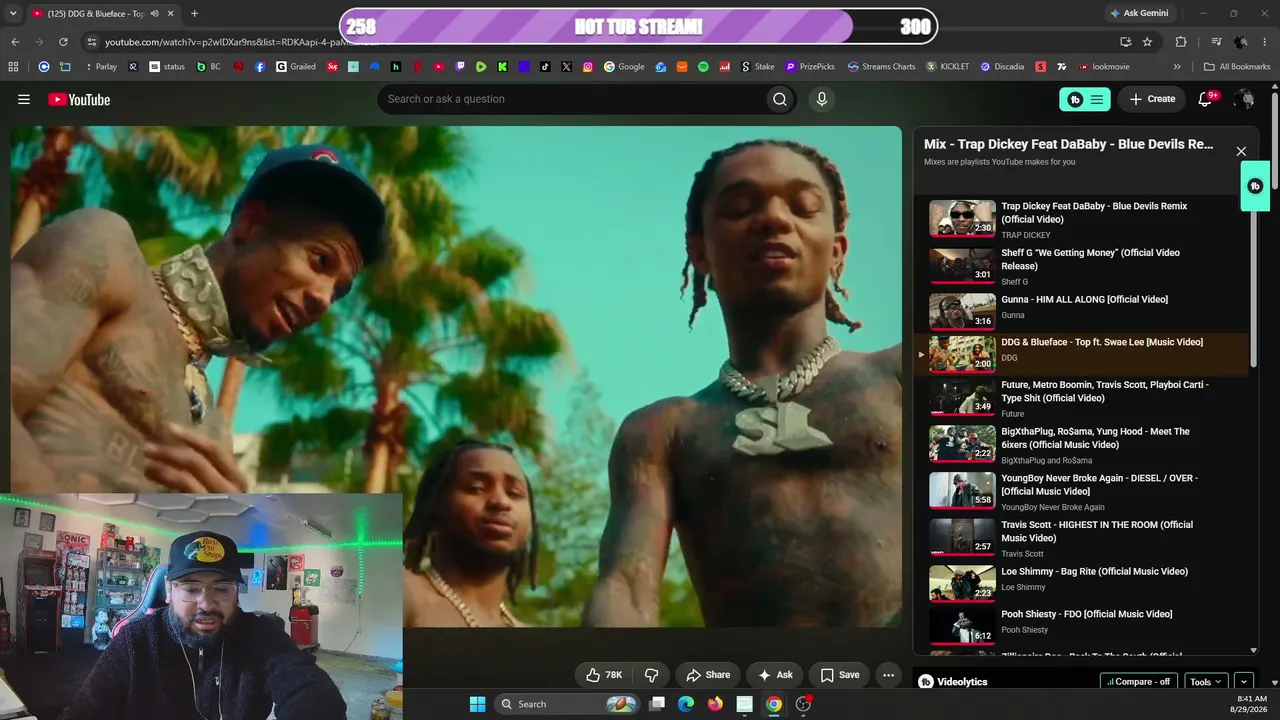Open the Instagram bookmark
Viewport: 1280px width, 720px height.
point(588,67)
